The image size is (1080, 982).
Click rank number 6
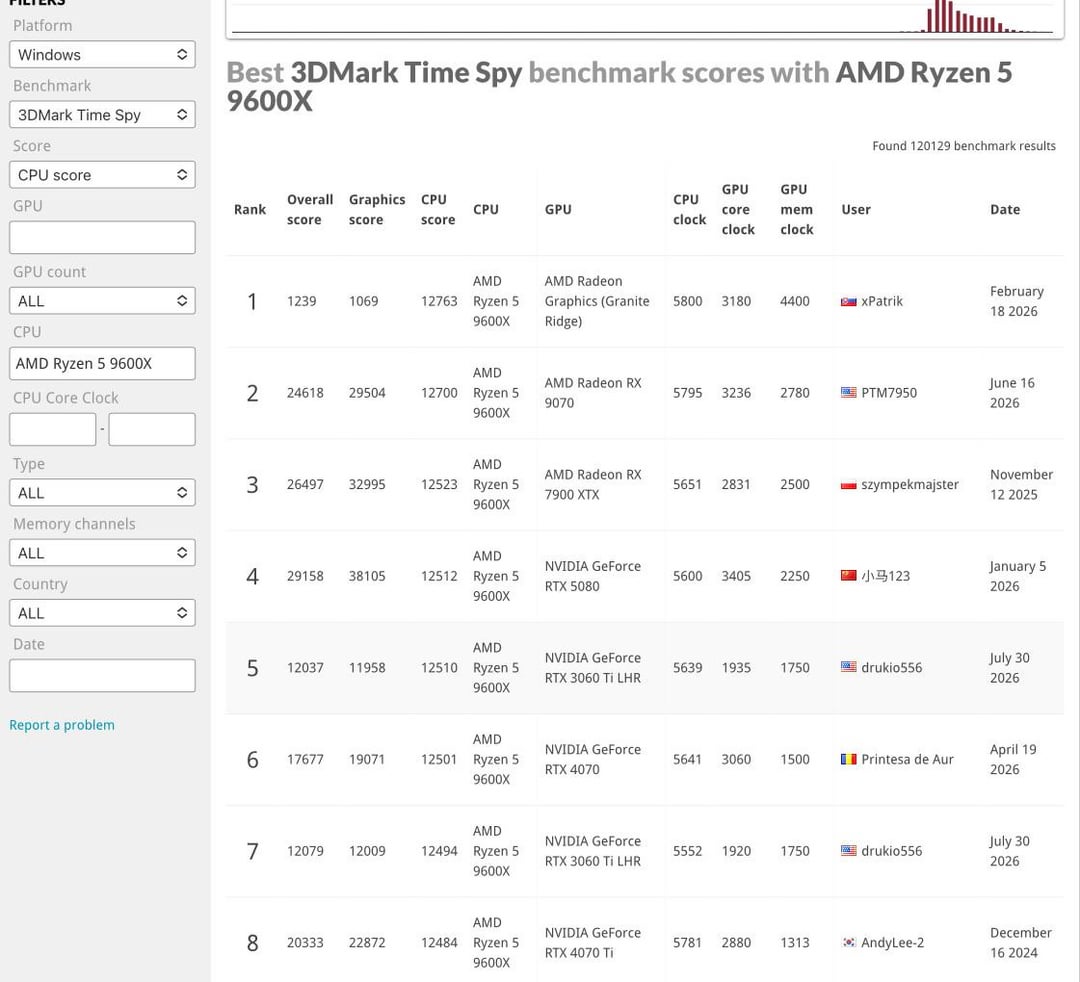click(x=252, y=760)
